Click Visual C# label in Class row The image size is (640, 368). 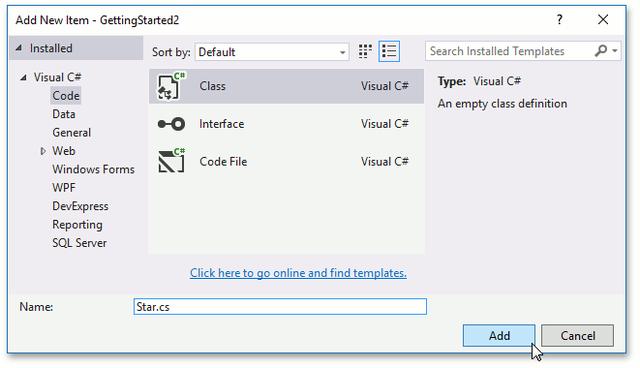pos(384,86)
